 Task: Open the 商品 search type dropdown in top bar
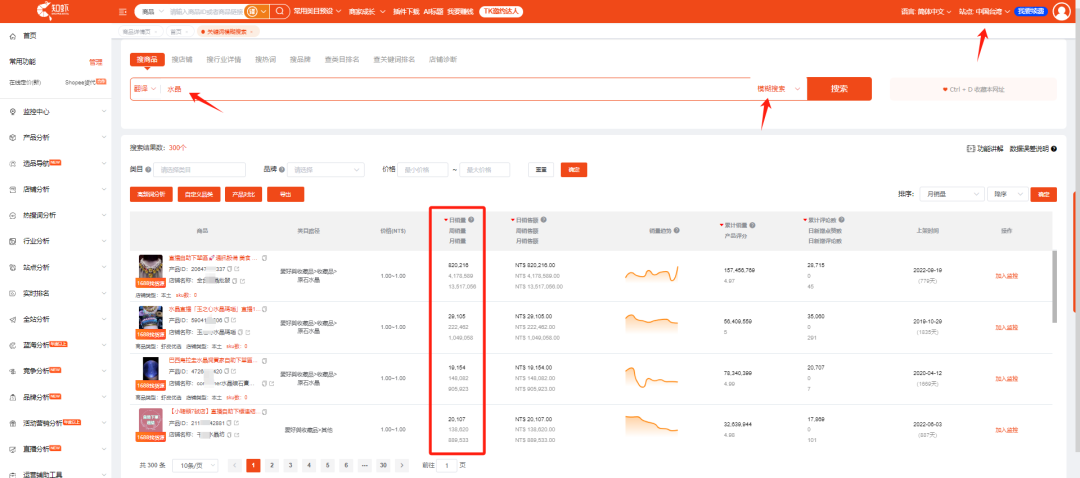click(153, 12)
